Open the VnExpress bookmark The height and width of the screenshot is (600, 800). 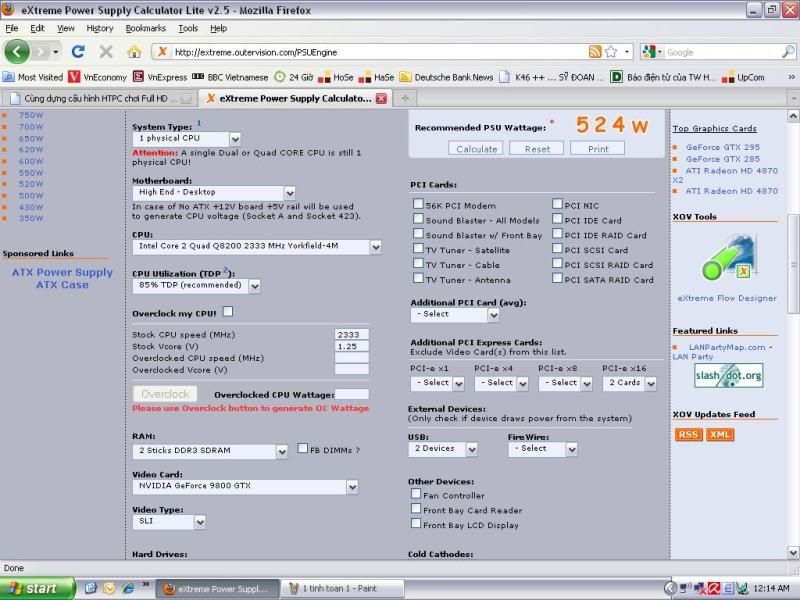tap(160, 77)
